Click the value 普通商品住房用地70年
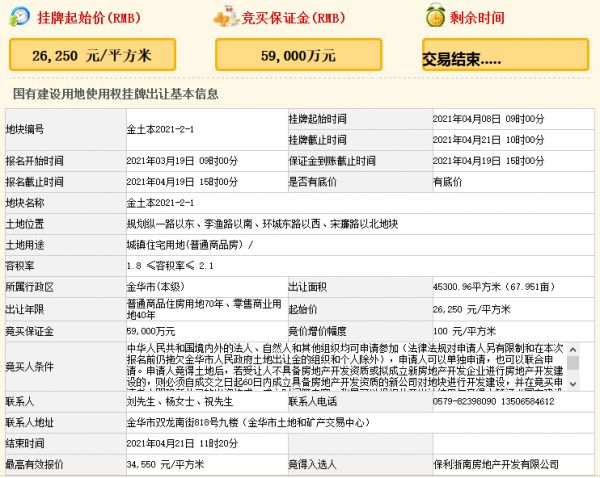600x478 pixels. (175, 304)
